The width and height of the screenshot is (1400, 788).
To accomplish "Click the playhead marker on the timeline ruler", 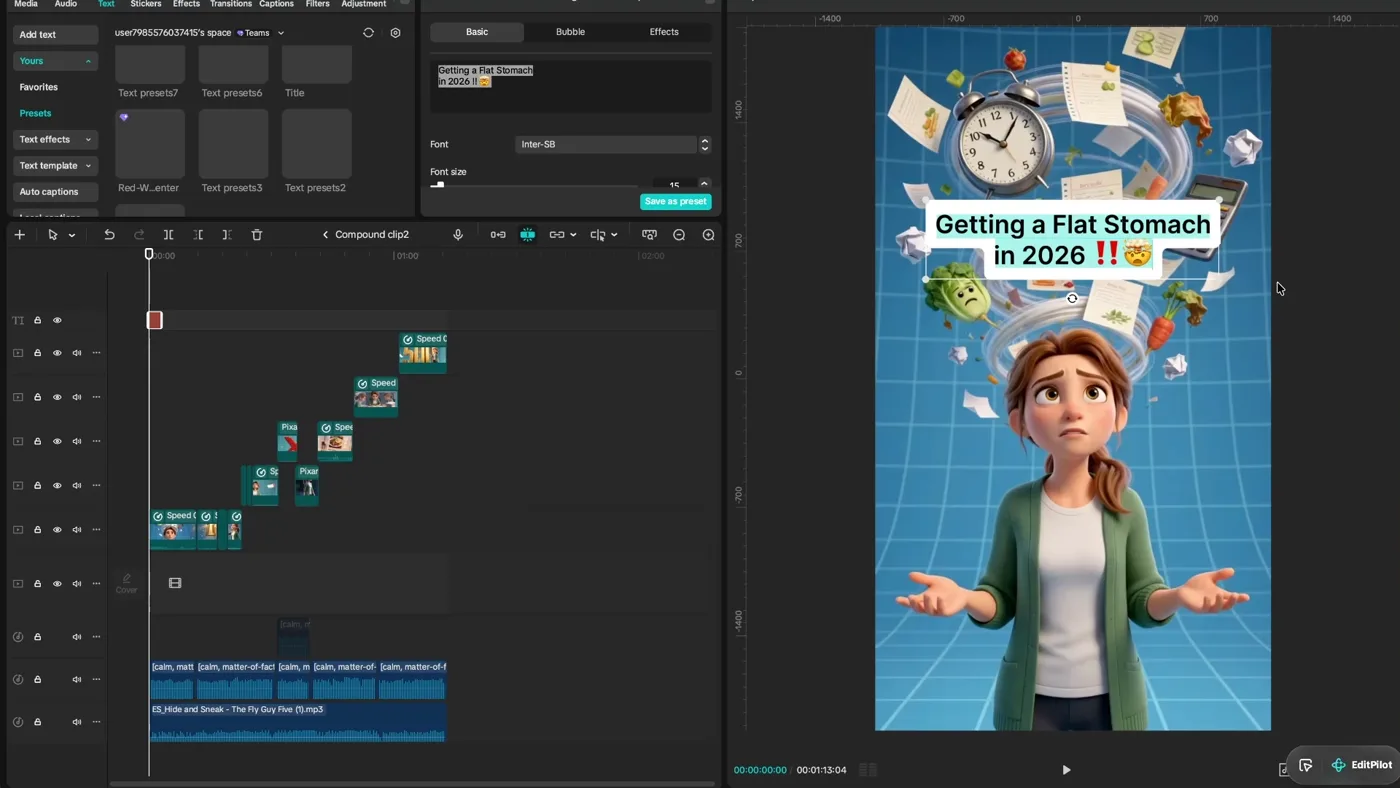I will (x=149, y=254).
